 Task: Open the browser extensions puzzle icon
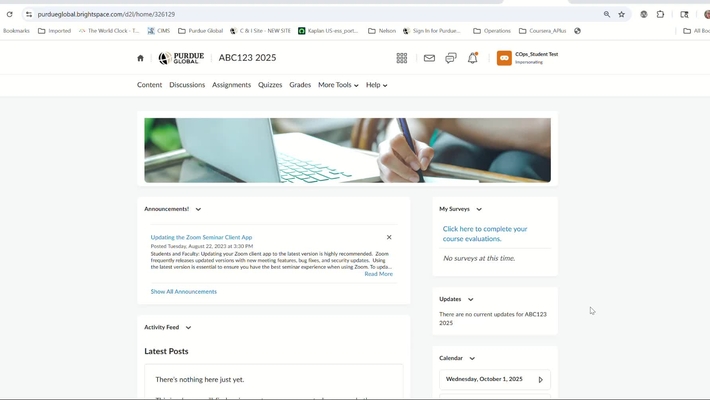pos(660,14)
